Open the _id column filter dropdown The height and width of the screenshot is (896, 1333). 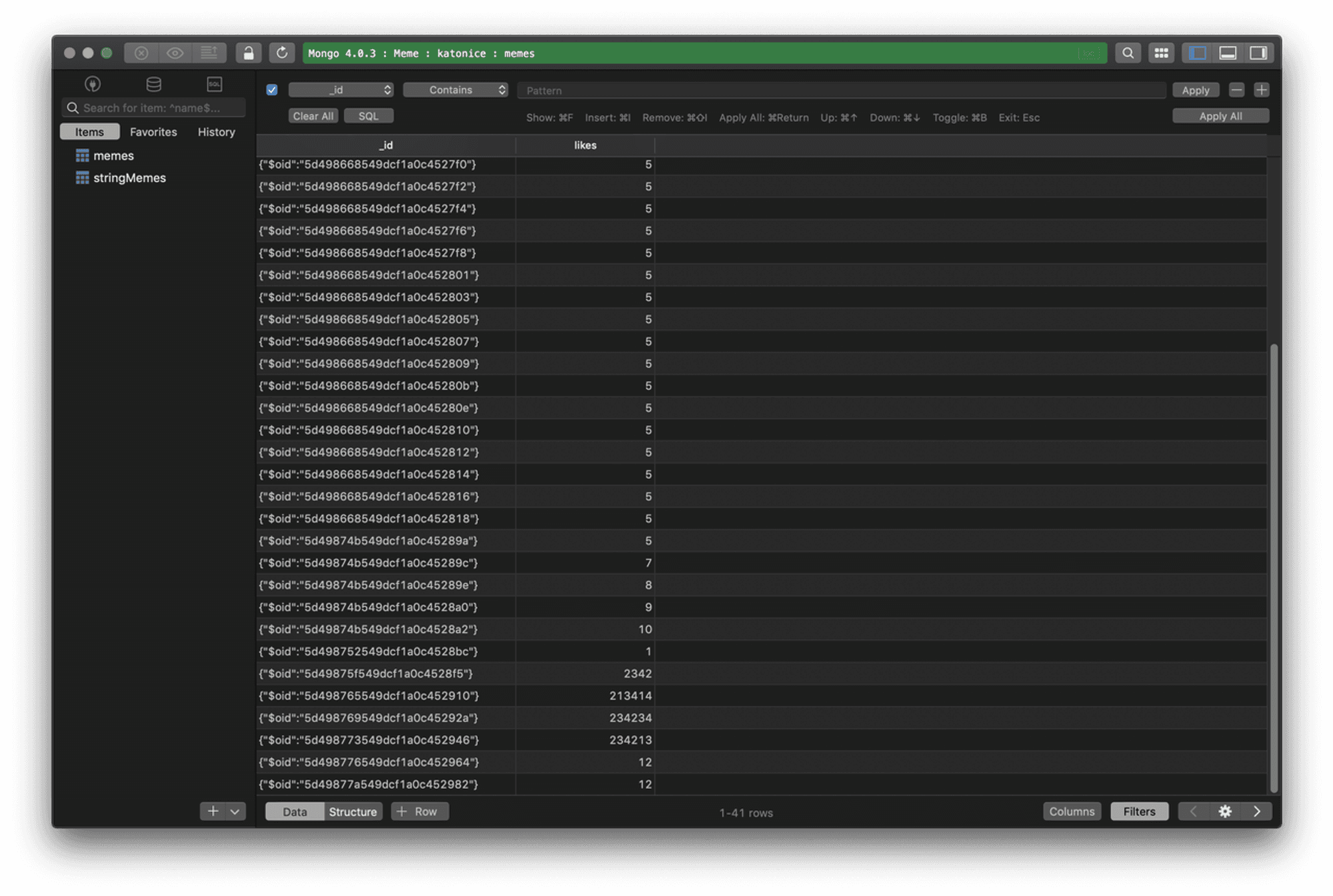pos(341,90)
